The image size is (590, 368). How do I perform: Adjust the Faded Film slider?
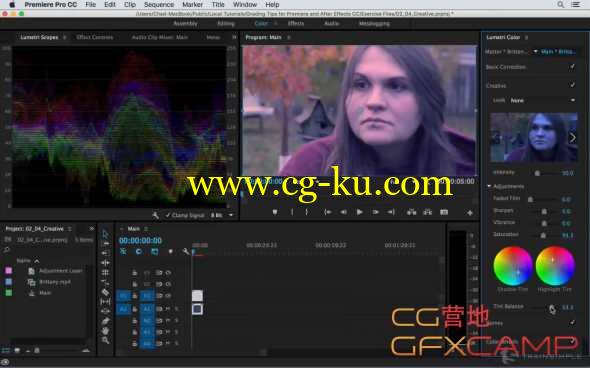tap(530, 199)
